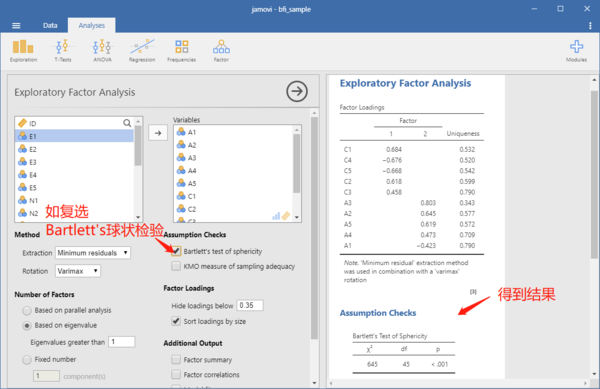
Task: Move selected variable with arrow button
Action: tap(158, 133)
